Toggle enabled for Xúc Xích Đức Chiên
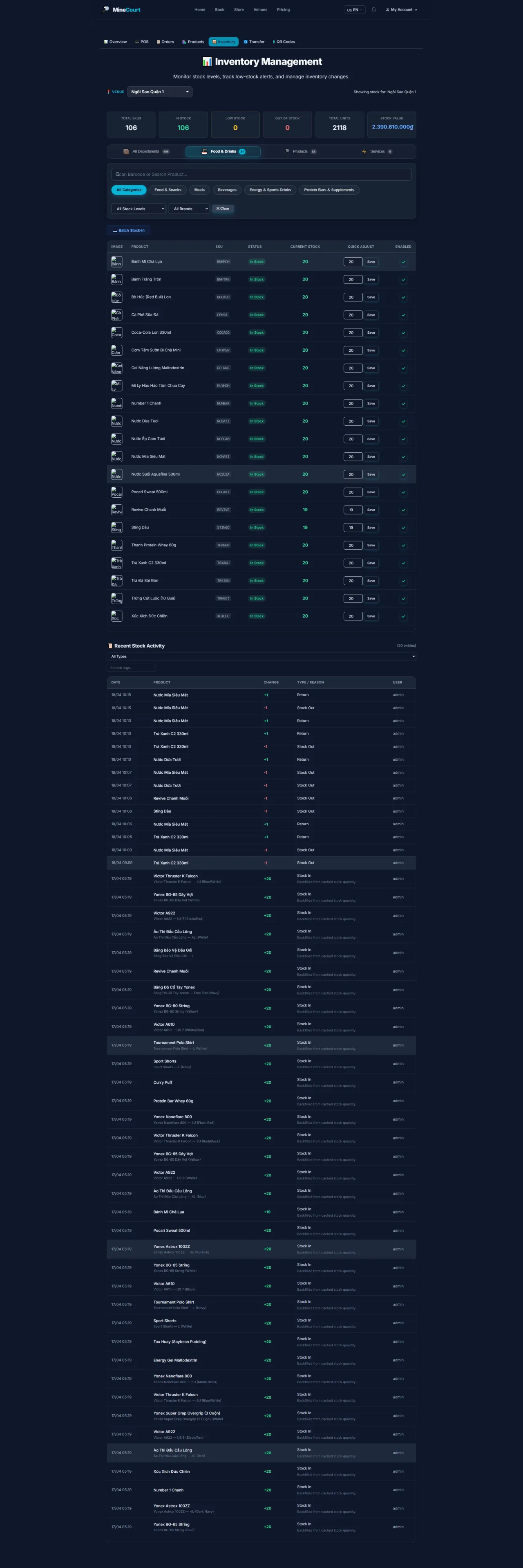Viewport: 523px width, 1568px height. [403, 616]
